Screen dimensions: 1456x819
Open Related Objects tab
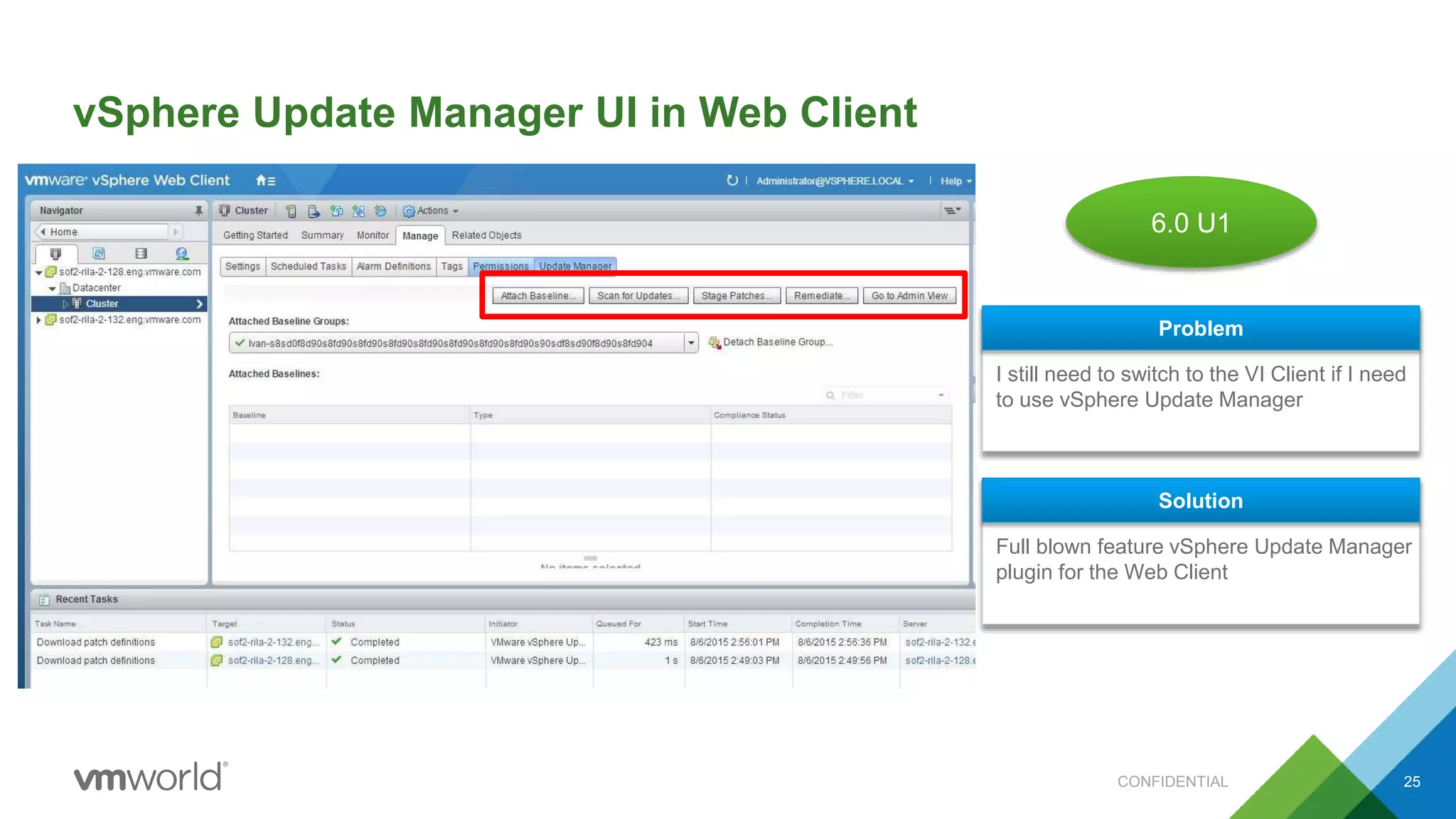click(x=486, y=235)
